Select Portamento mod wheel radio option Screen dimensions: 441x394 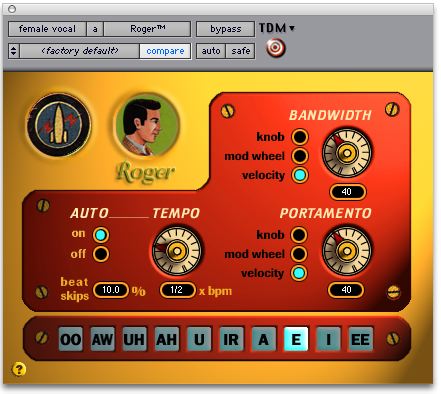(299, 254)
